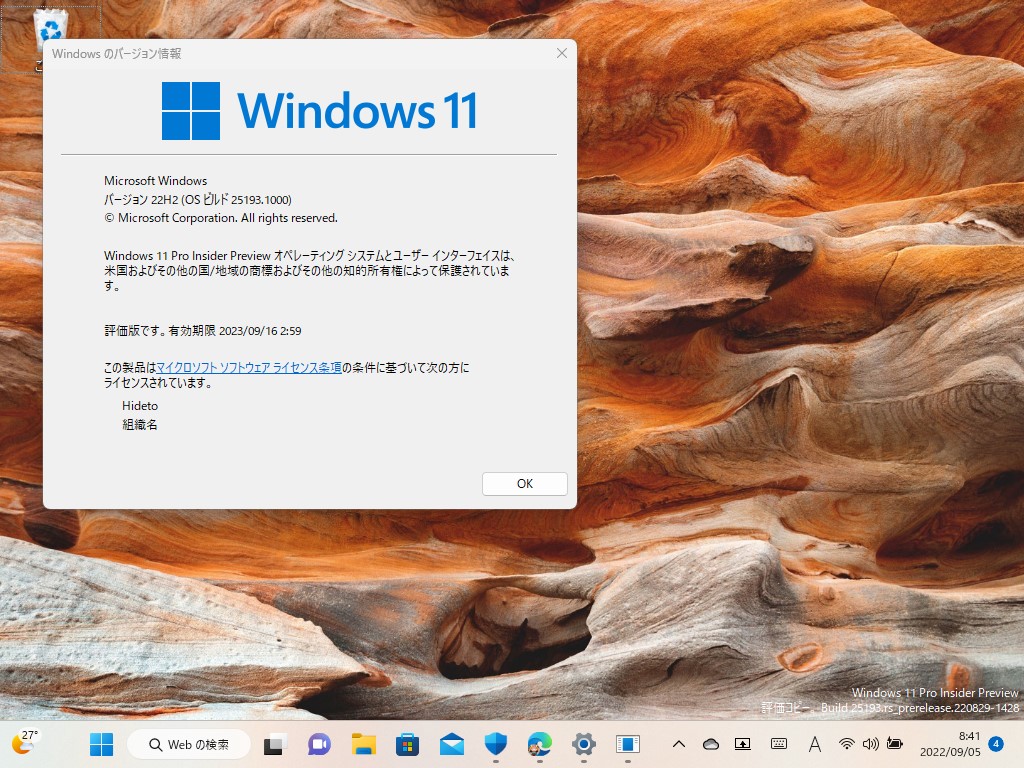Expand the hidden tray icons chevron
1024x768 pixels.
678,744
